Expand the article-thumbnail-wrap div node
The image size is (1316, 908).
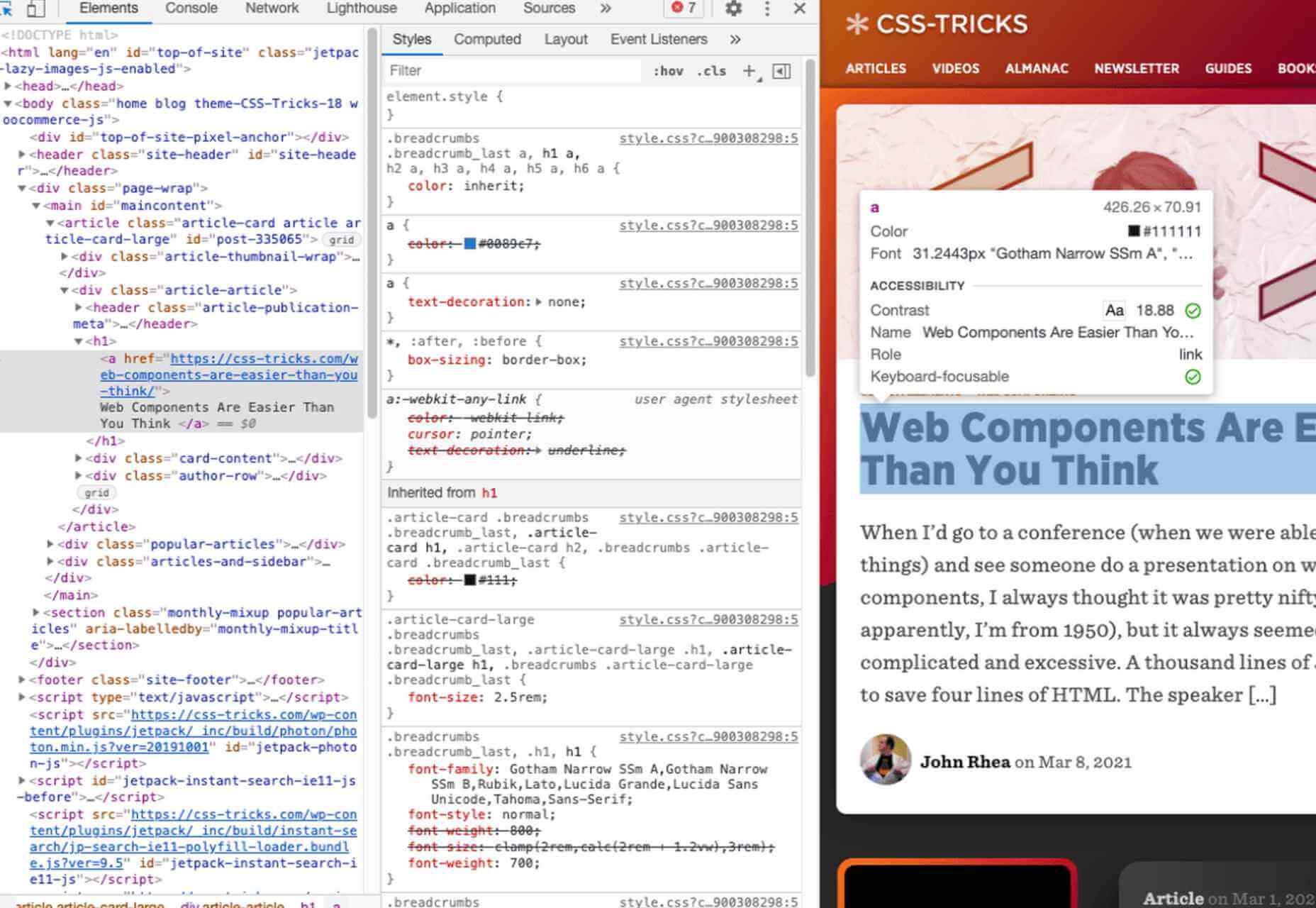pos(65,257)
